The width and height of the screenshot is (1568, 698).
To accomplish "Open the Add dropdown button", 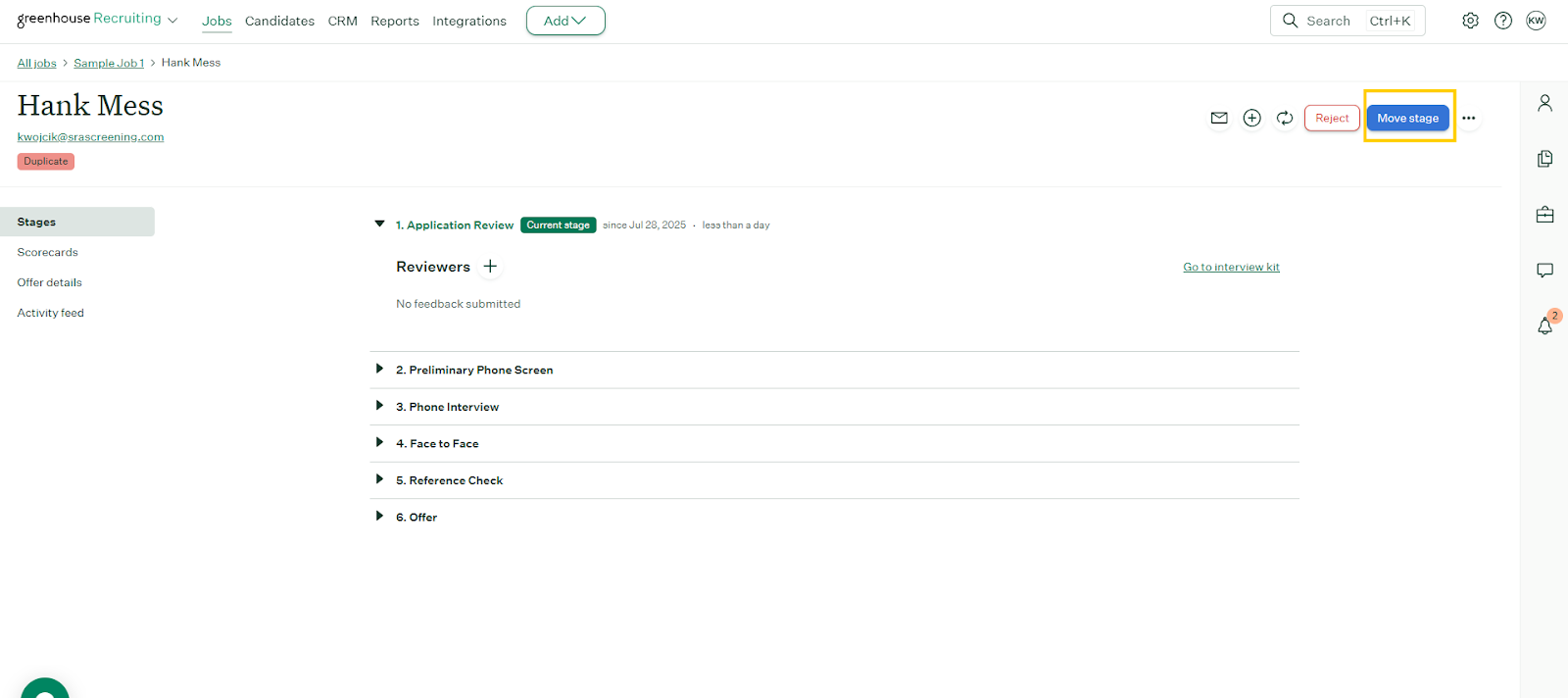I will coord(565,21).
